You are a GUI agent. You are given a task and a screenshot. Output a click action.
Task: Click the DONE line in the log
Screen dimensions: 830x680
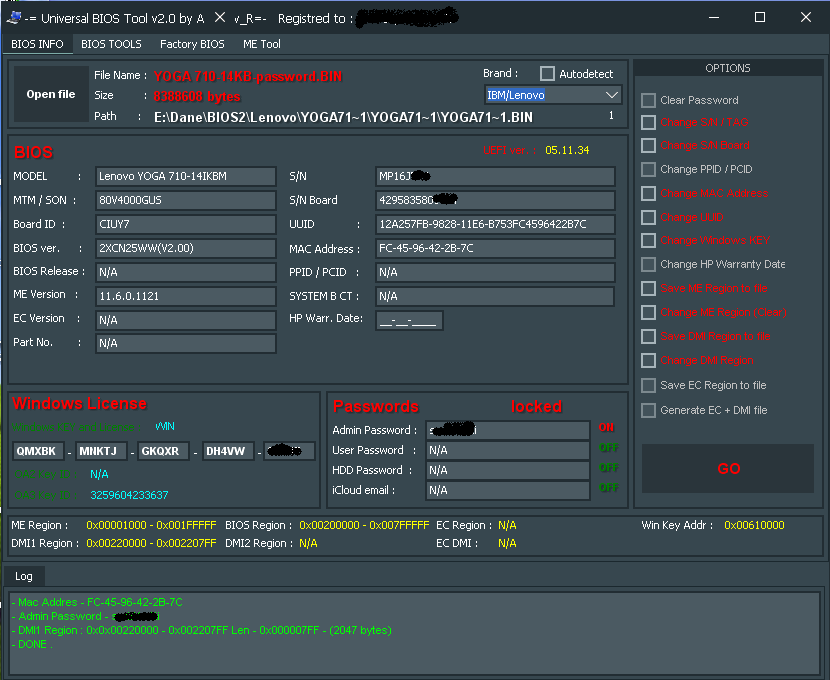click(32, 644)
